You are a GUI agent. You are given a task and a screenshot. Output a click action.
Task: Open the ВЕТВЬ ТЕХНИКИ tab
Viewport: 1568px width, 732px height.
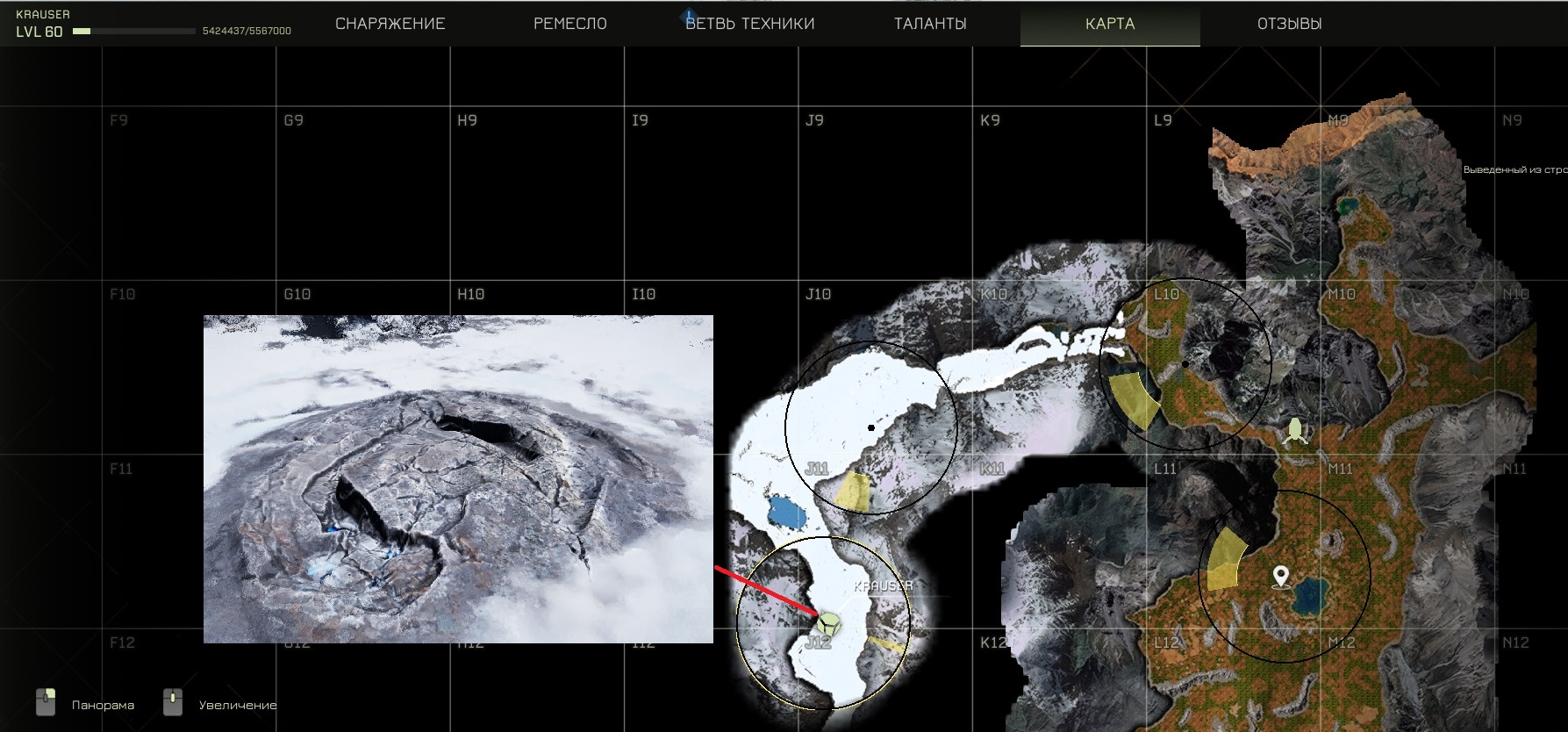(750, 24)
